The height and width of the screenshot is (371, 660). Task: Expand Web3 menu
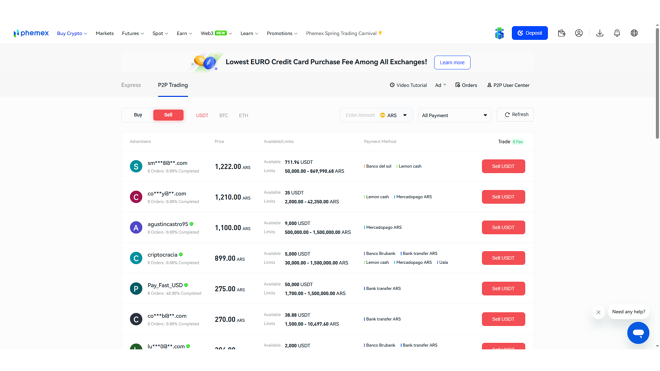[216, 33]
